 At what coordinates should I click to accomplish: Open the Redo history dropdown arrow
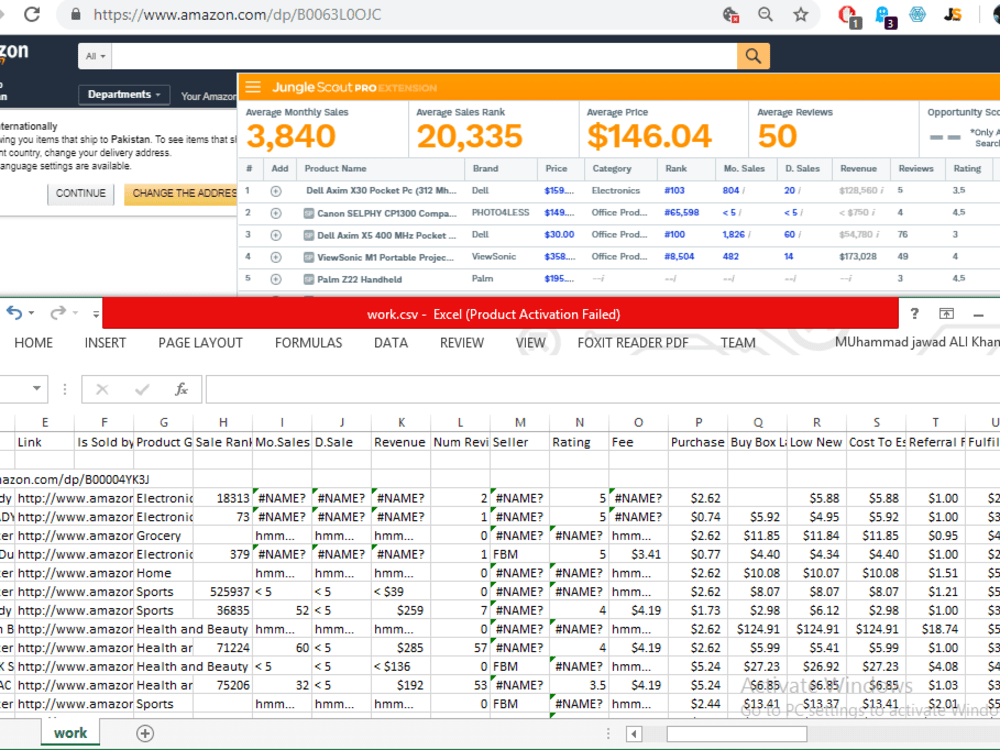click(75, 313)
